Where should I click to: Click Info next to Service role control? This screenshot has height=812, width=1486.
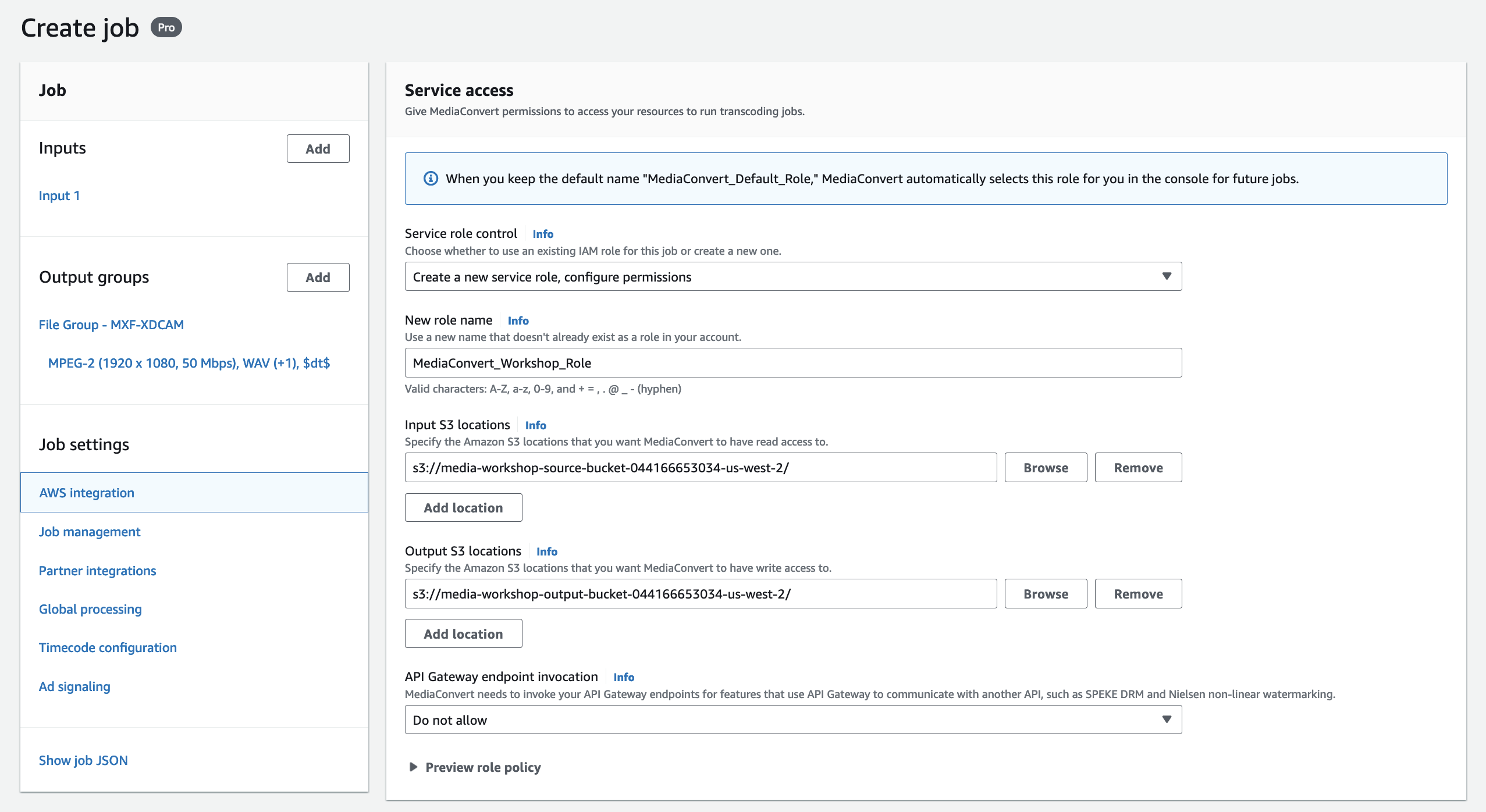coord(542,234)
